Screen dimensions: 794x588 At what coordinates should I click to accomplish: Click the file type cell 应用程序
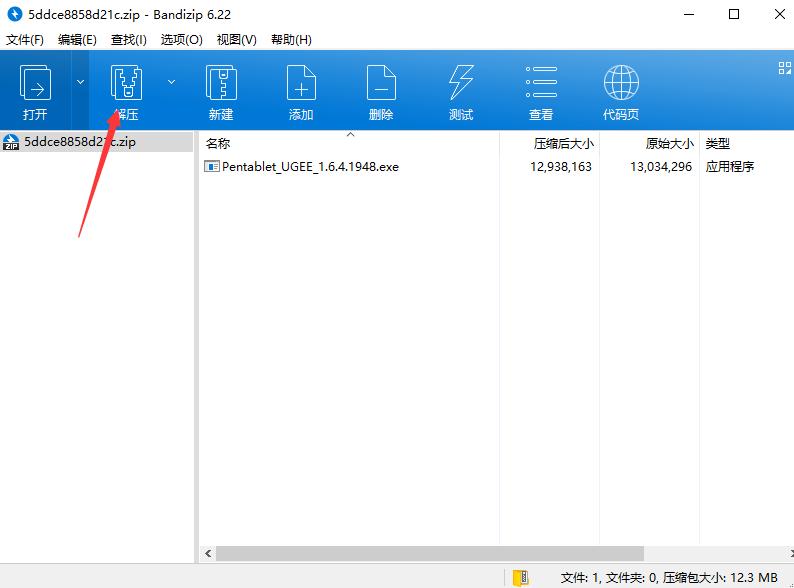point(730,167)
